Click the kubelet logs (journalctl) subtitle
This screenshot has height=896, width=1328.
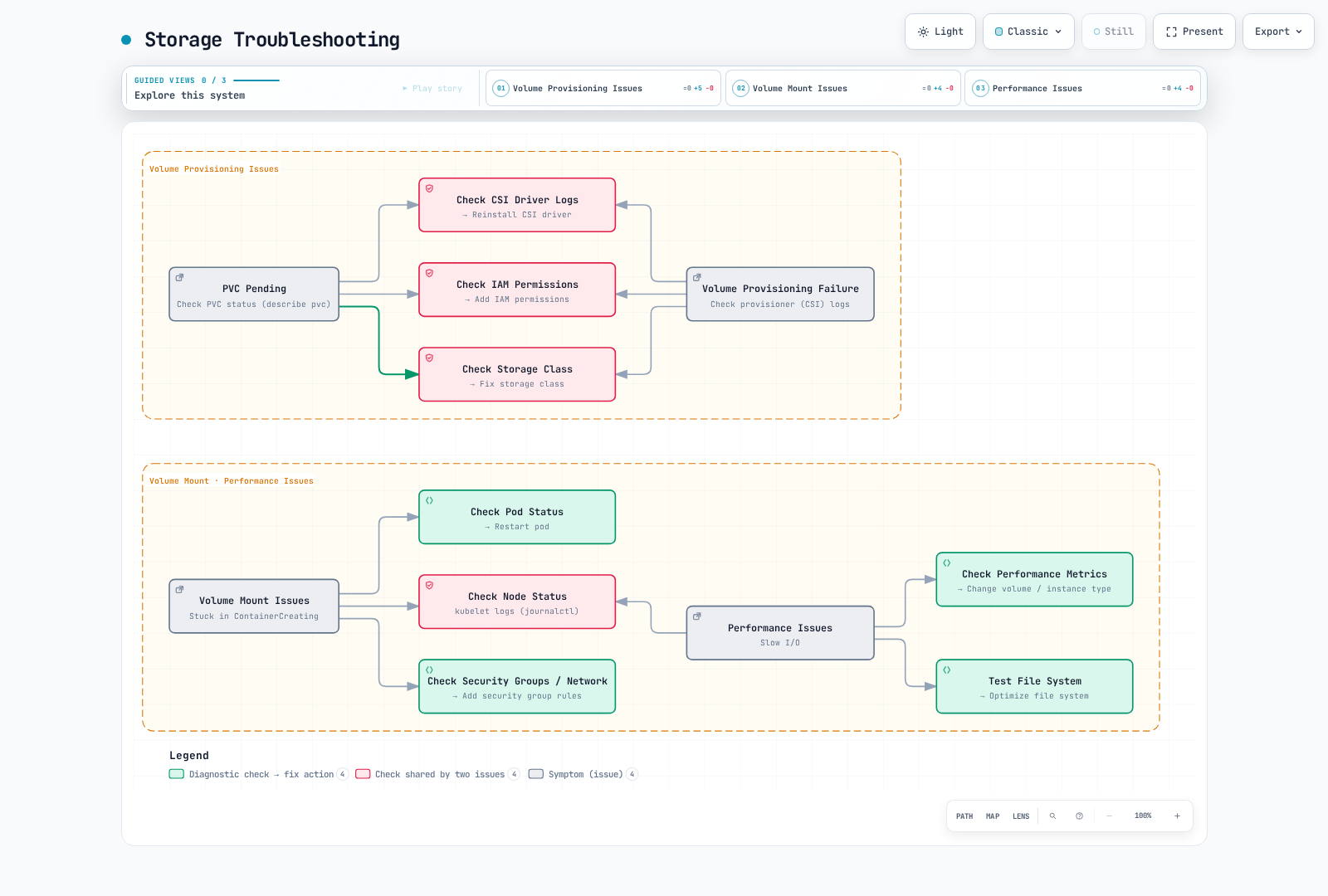(x=517, y=611)
